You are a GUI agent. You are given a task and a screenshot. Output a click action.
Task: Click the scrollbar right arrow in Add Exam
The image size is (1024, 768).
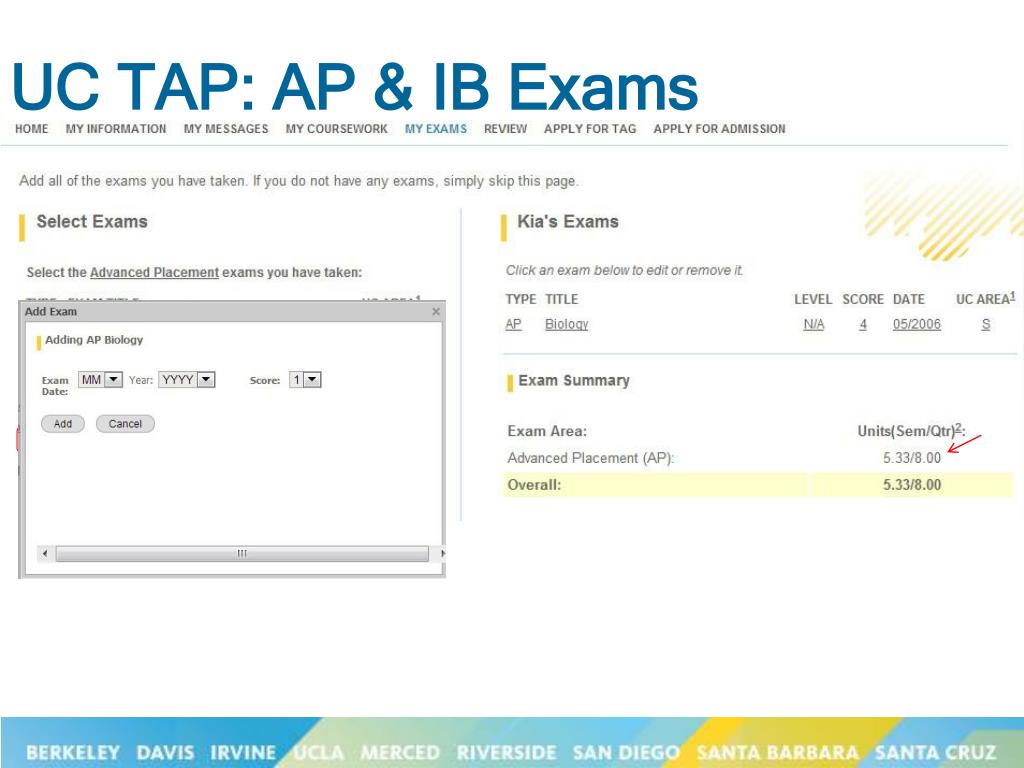(442, 553)
